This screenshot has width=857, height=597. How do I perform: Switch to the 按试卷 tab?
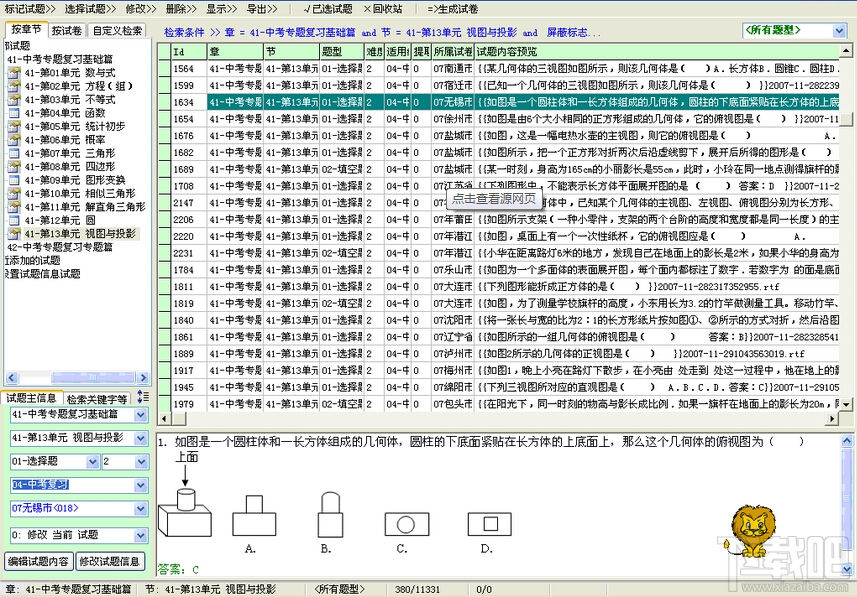click(67, 31)
